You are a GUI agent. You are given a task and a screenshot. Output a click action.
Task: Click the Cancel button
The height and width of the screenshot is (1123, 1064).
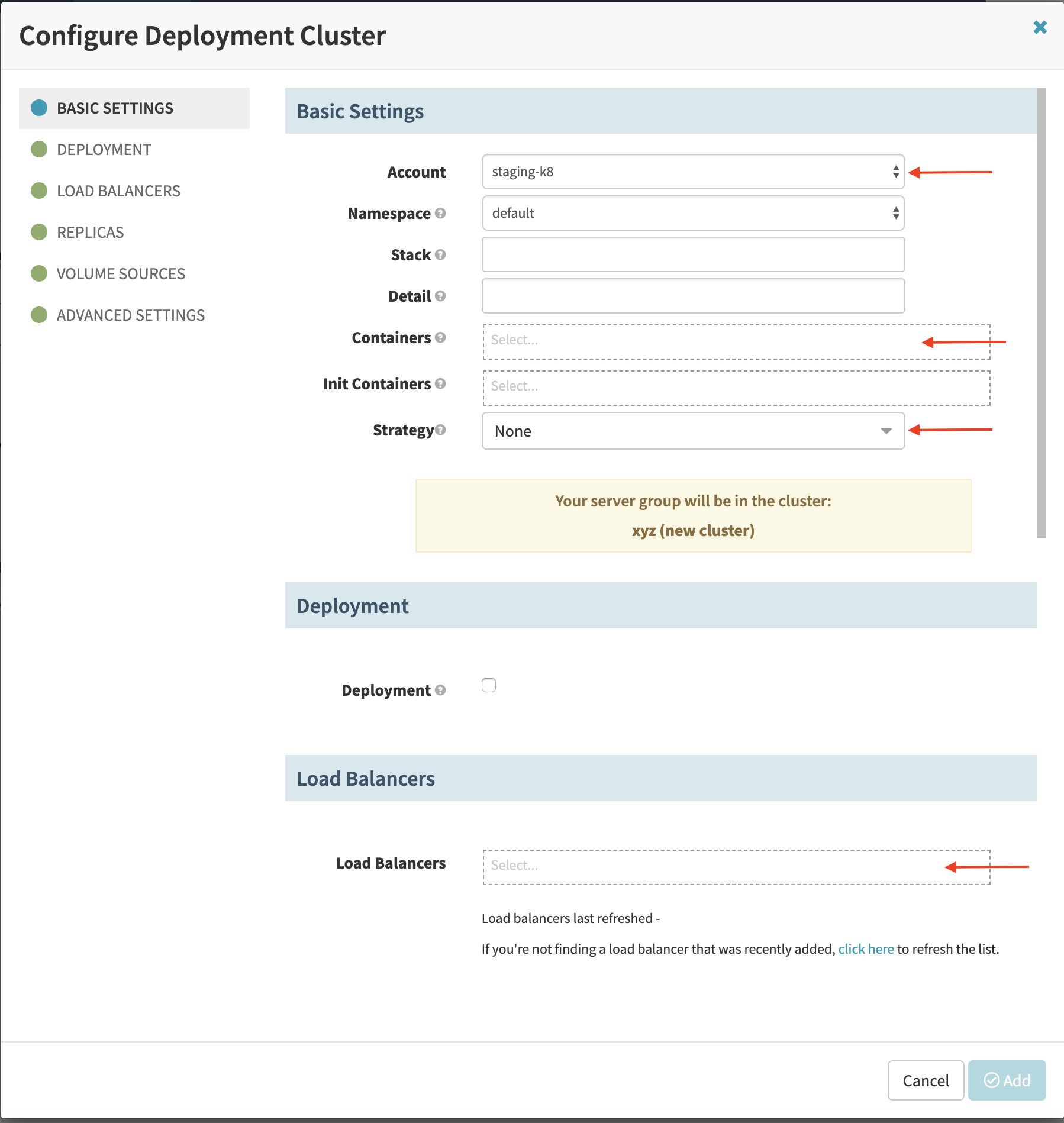(926, 1080)
